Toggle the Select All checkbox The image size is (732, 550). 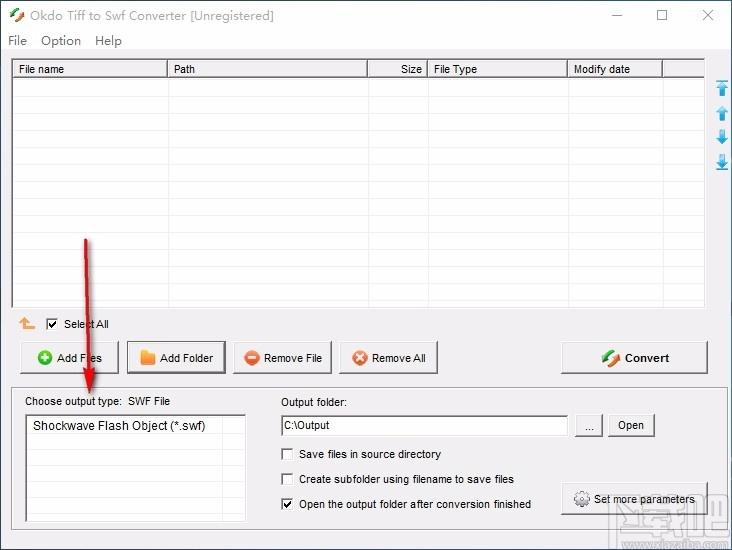pyautogui.click(x=52, y=324)
